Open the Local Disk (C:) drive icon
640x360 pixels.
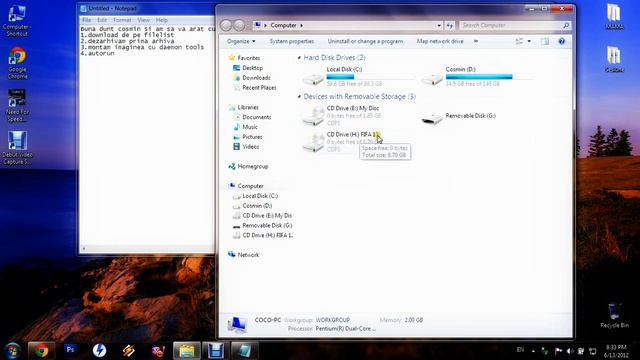tap(313, 79)
